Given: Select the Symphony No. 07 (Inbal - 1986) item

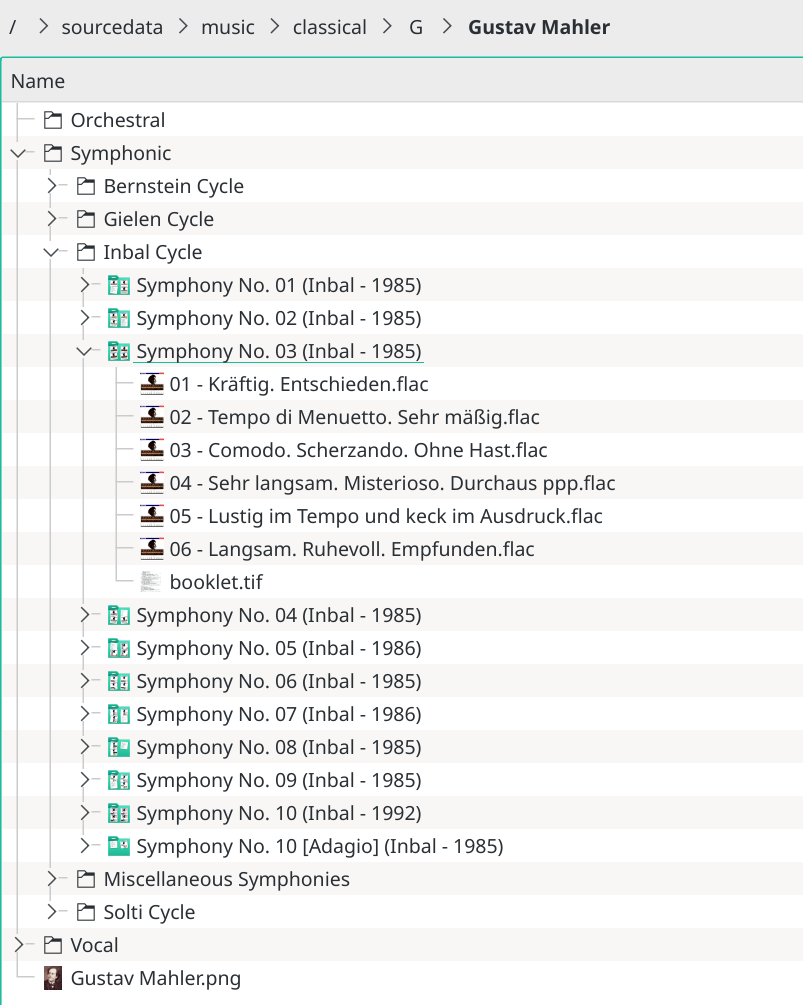Looking at the screenshot, I should [280, 713].
